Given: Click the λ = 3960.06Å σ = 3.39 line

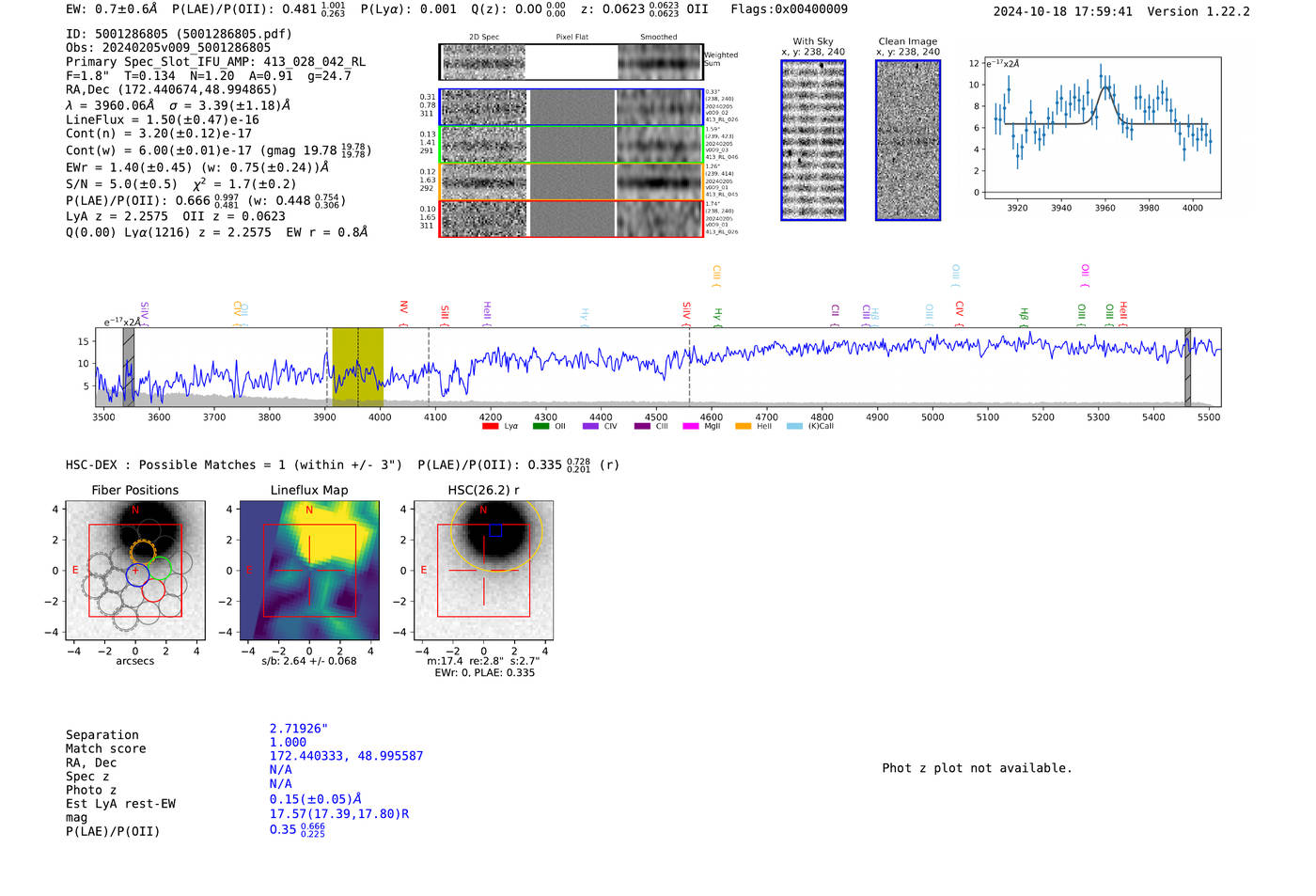Looking at the screenshot, I should pos(178,105).
